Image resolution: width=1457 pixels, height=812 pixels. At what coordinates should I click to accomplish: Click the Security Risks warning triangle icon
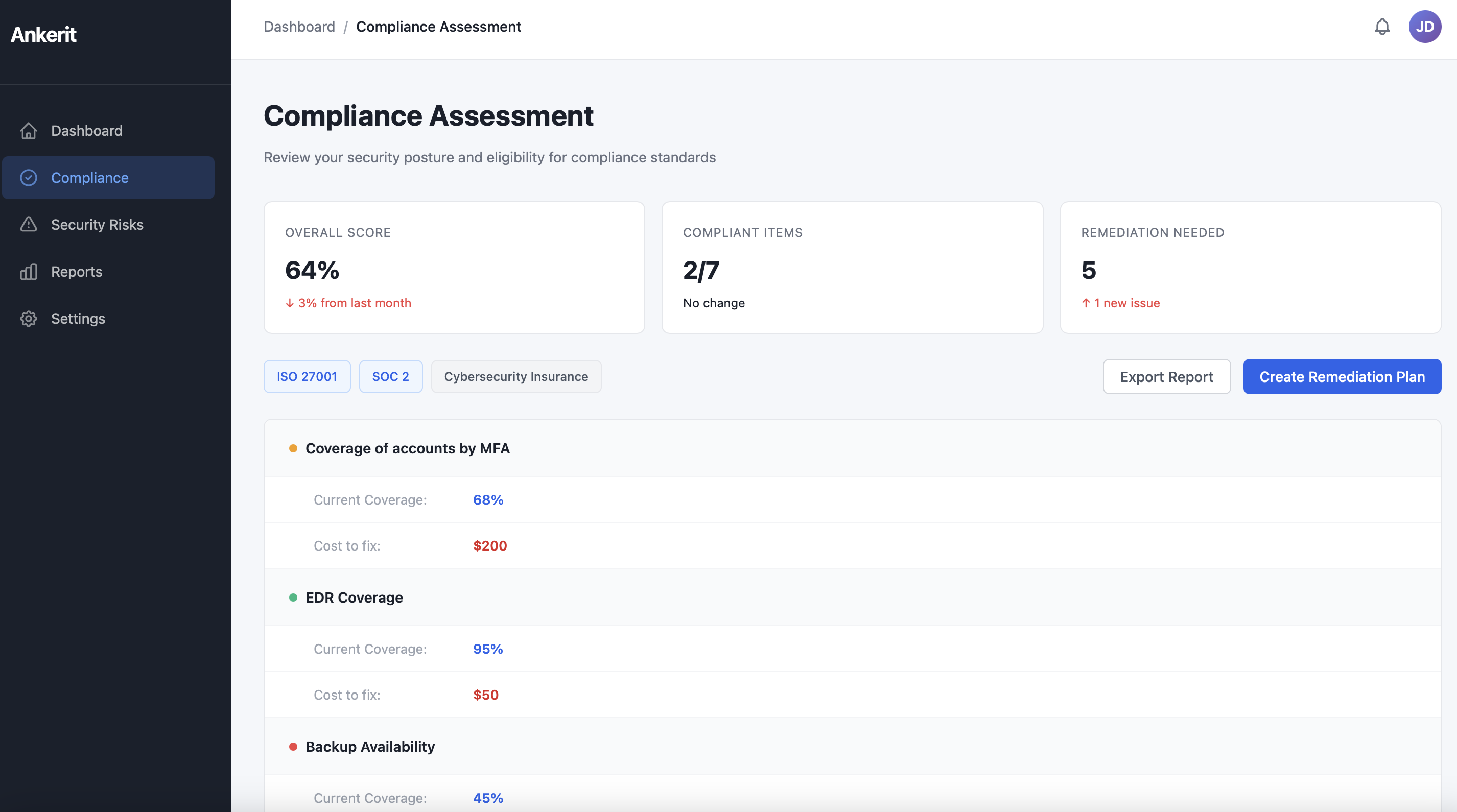[28, 225]
